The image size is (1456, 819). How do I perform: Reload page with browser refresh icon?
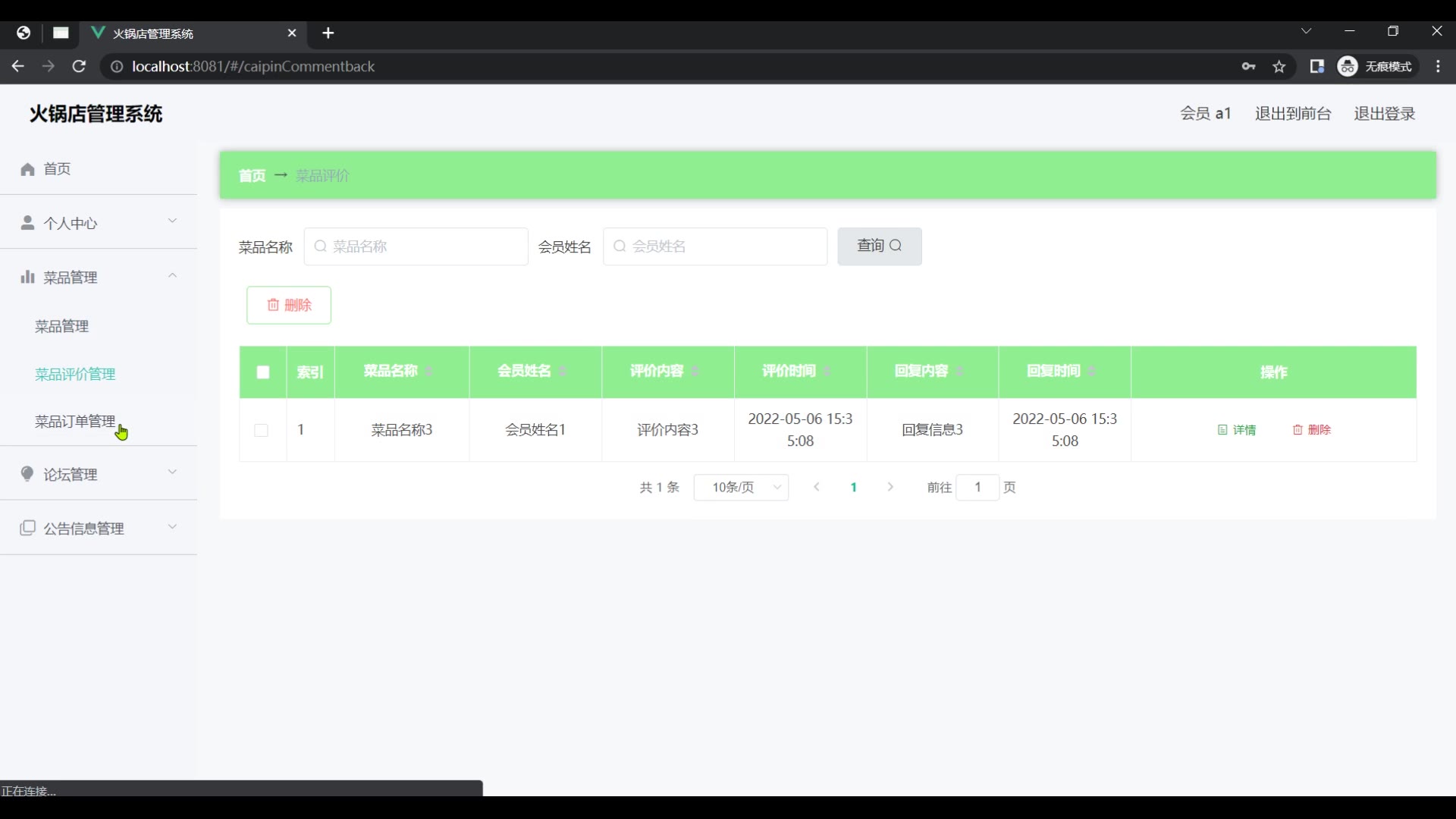click(x=79, y=67)
